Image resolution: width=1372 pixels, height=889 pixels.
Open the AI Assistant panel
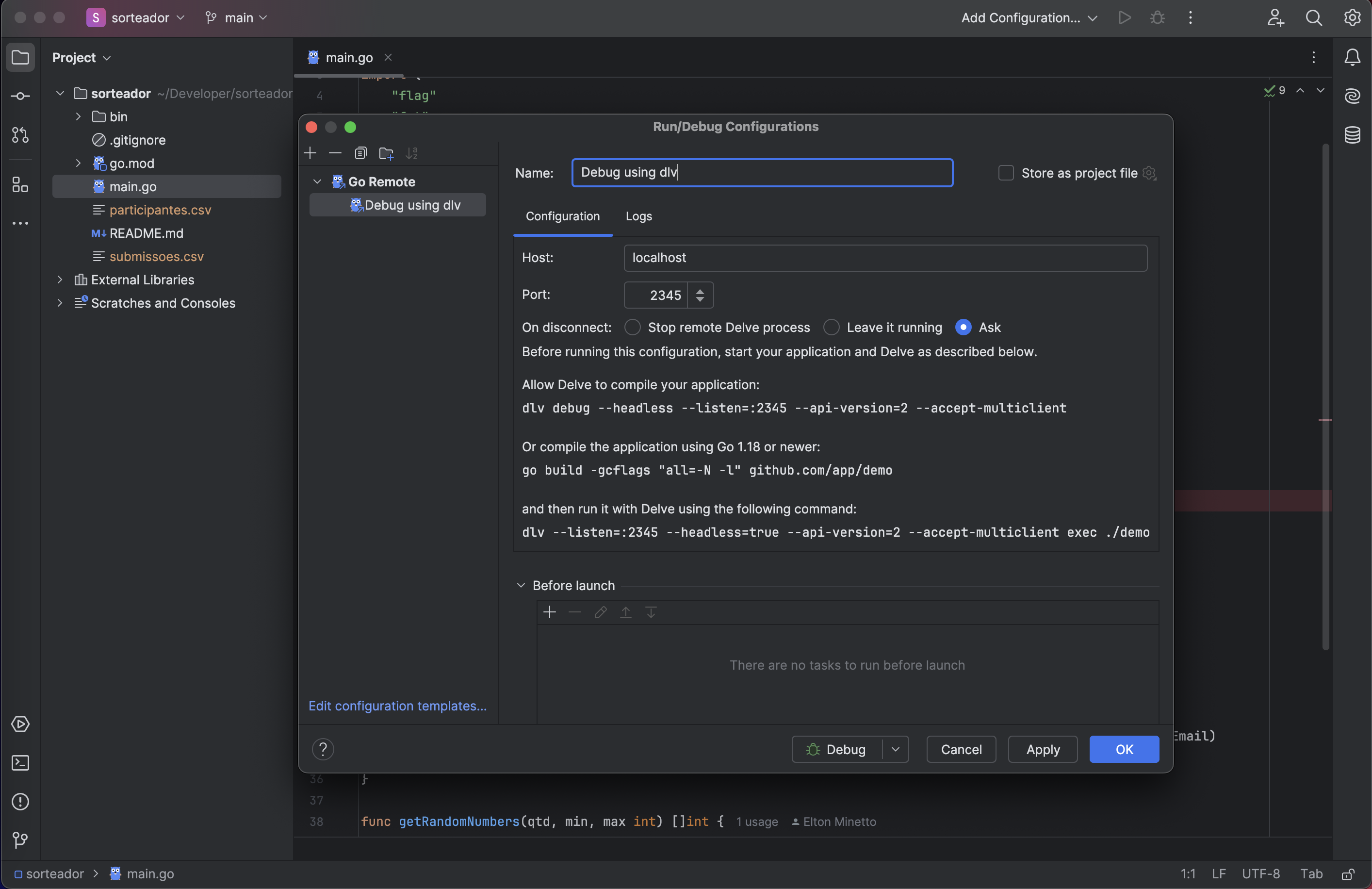coord(1352,96)
